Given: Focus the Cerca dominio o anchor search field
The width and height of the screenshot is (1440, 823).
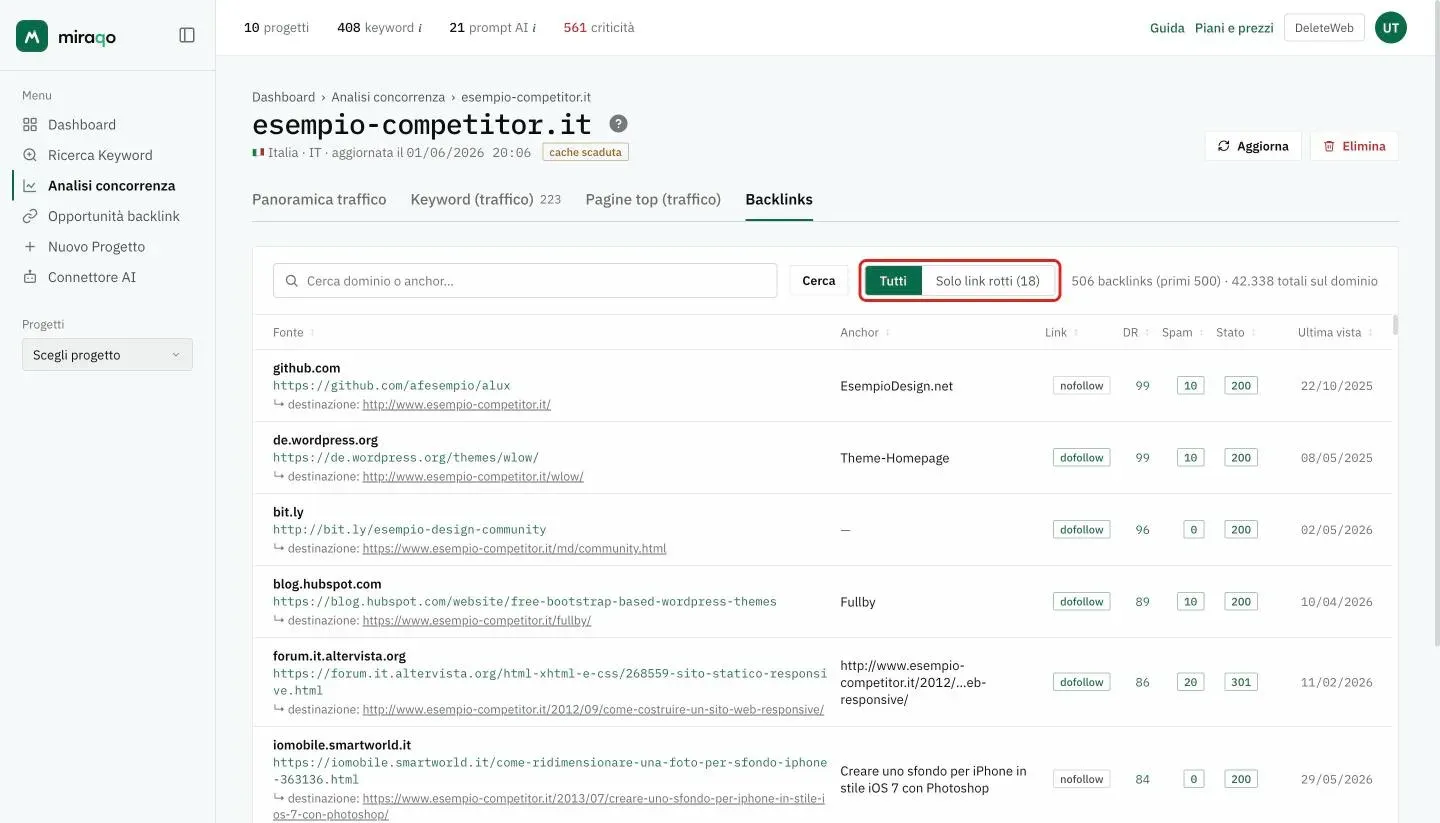Looking at the screenshot, I should (x=525, y=281).
